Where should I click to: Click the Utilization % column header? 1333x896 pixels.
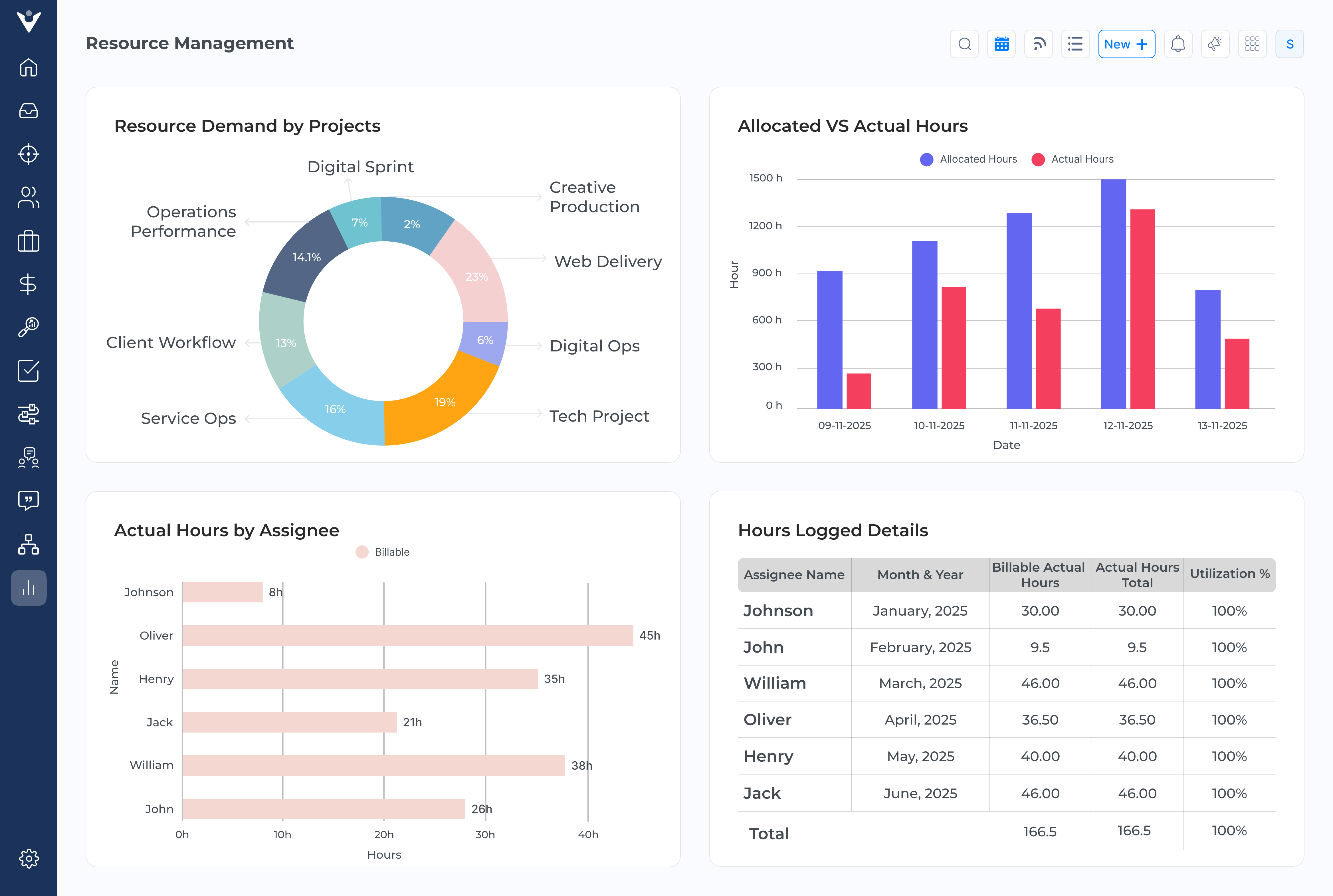pyautogui.click(x=1229, y=574)
